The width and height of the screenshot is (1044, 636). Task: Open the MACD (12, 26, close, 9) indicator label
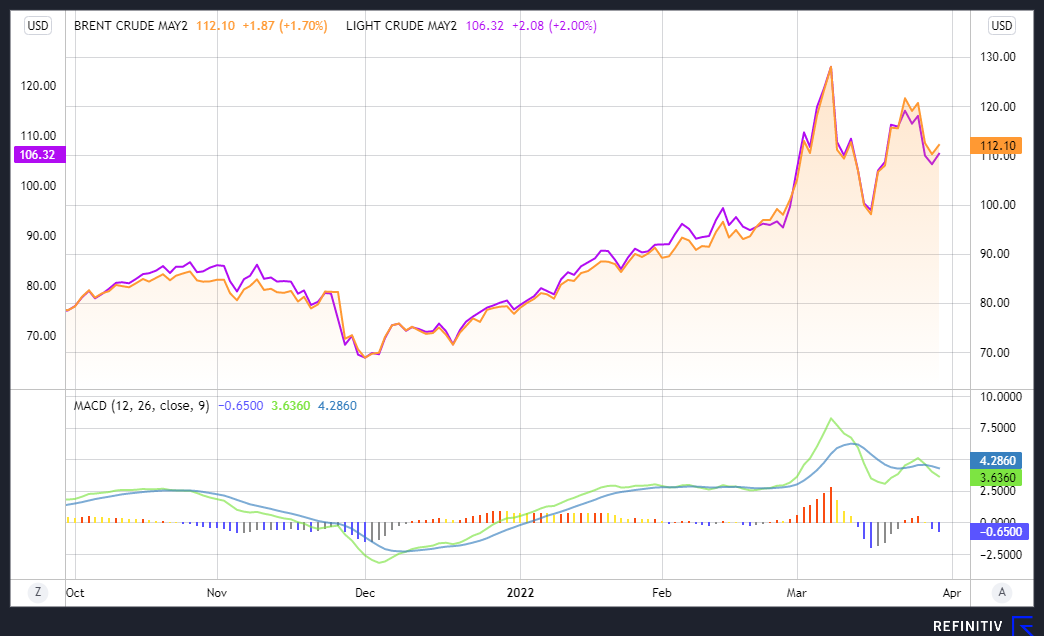pyautogui.click(x=141, y=406)
